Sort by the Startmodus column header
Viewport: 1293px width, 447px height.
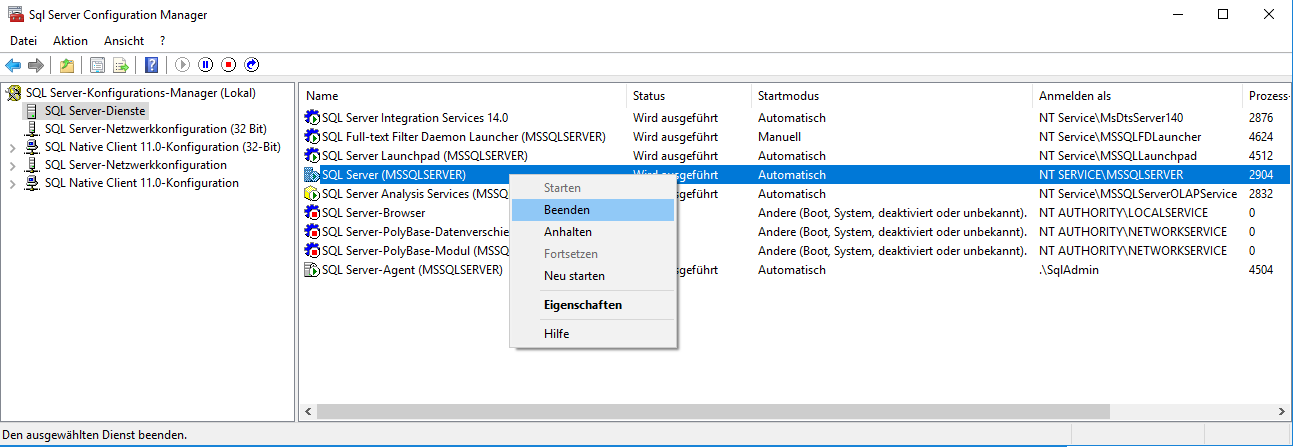[x=892, y=96]
